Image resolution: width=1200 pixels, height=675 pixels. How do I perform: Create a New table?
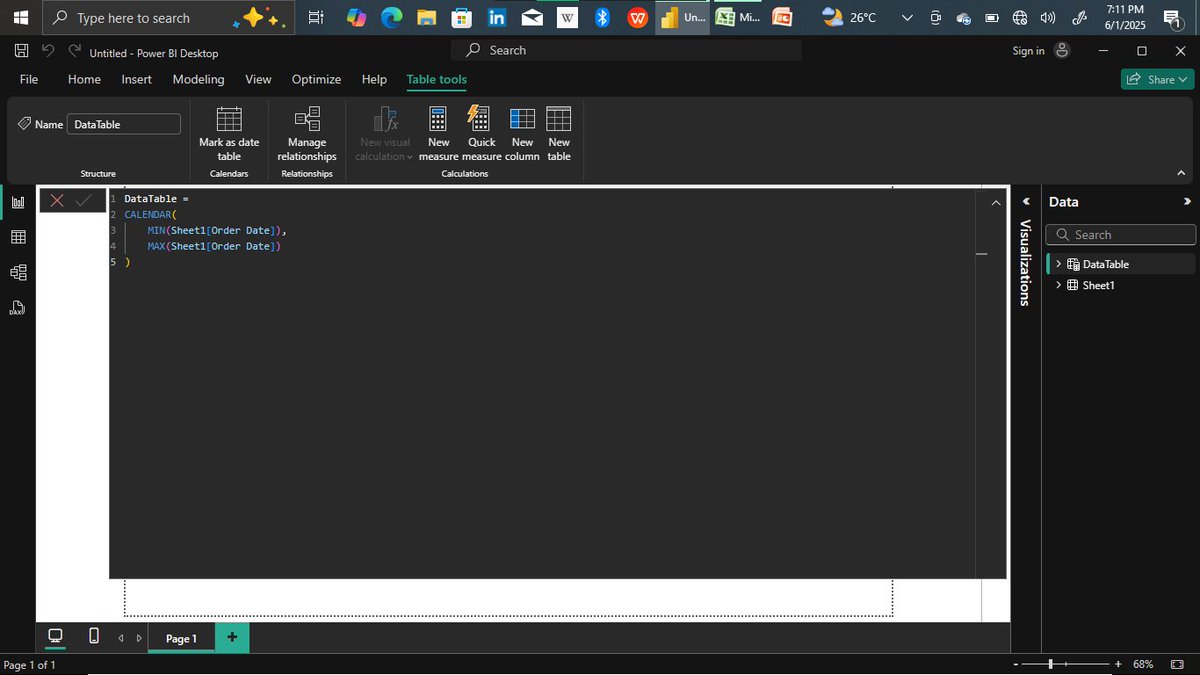click(559, 134)
